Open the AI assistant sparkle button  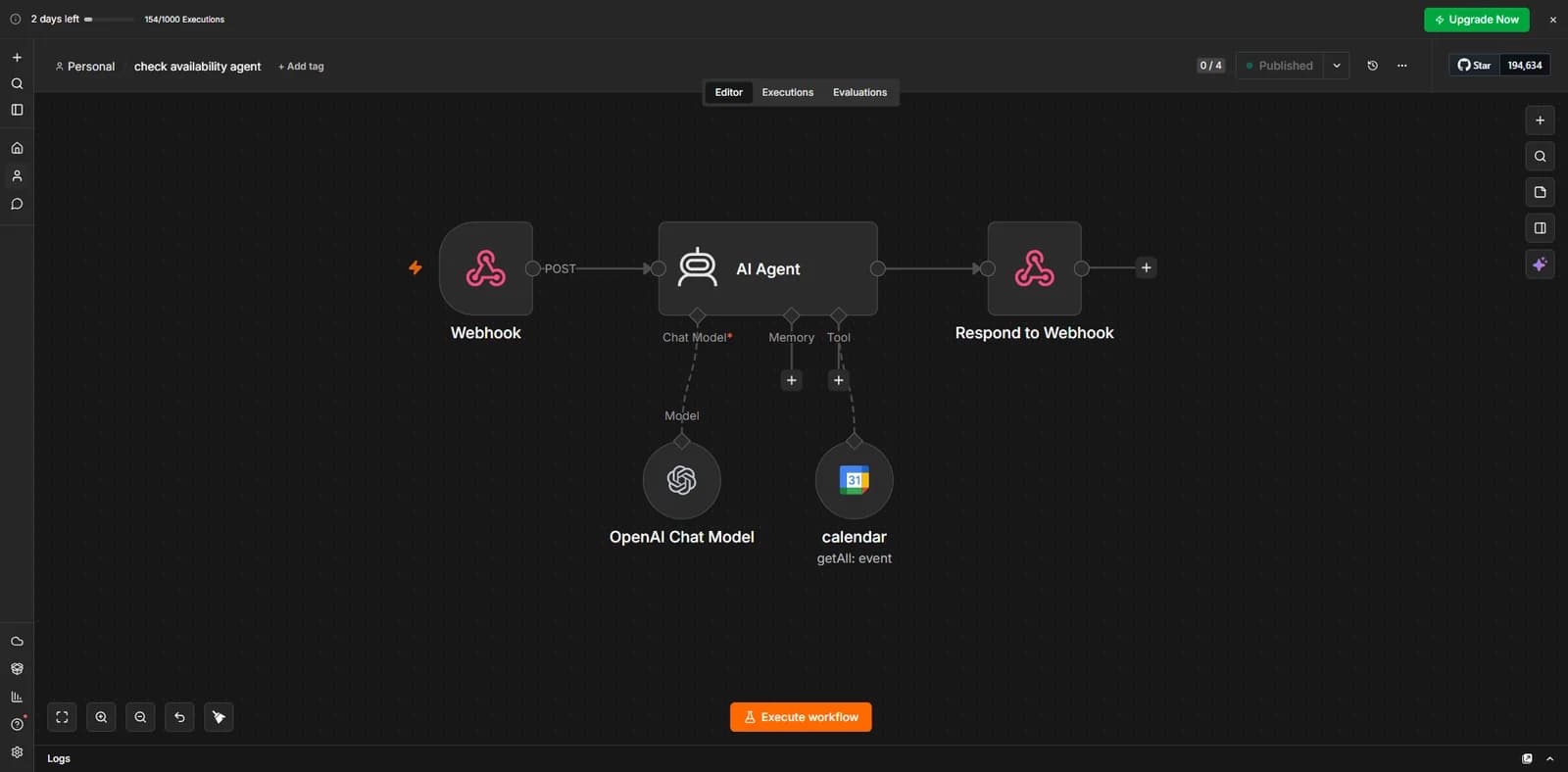1540,265
